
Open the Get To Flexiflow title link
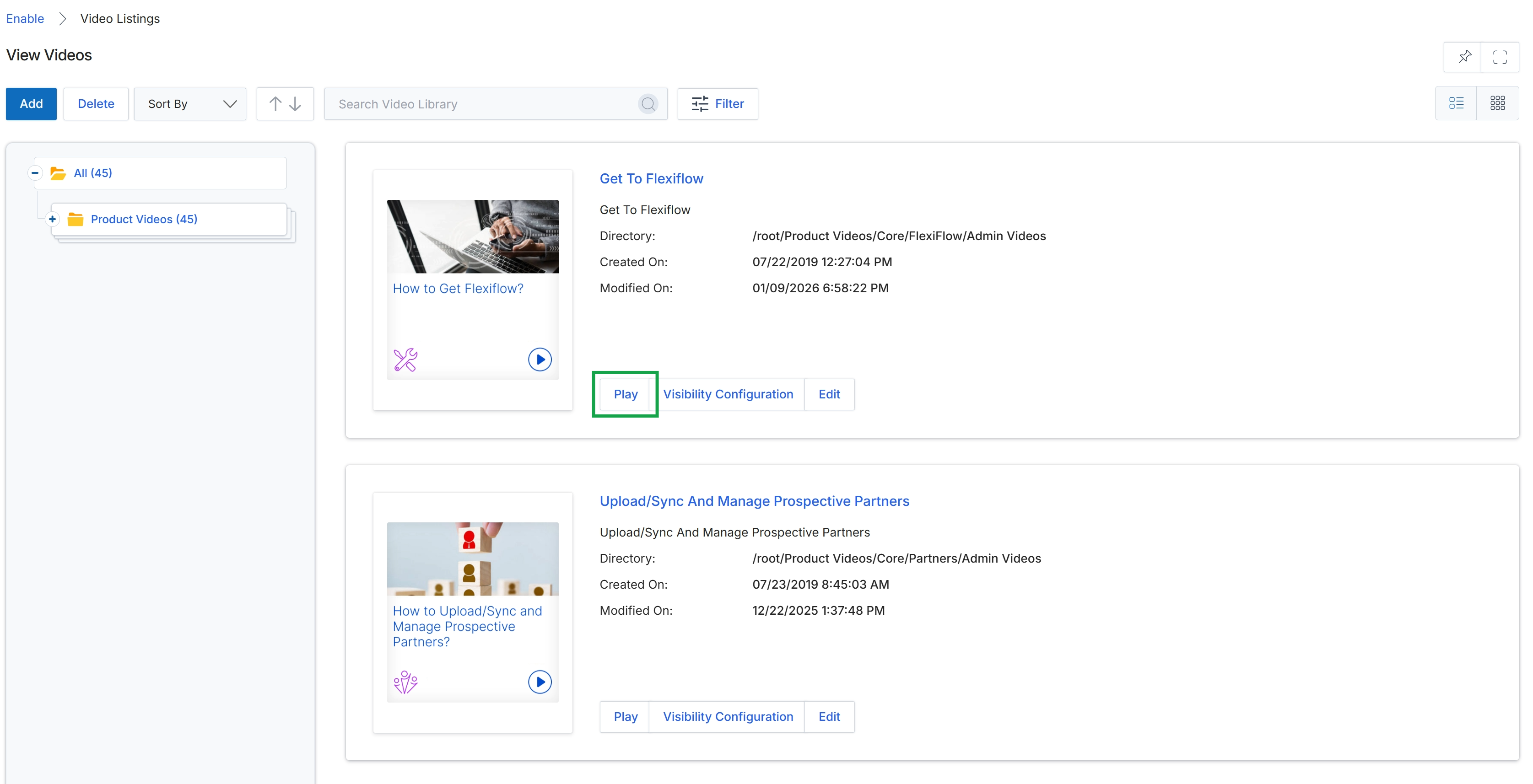pos(651,178)
